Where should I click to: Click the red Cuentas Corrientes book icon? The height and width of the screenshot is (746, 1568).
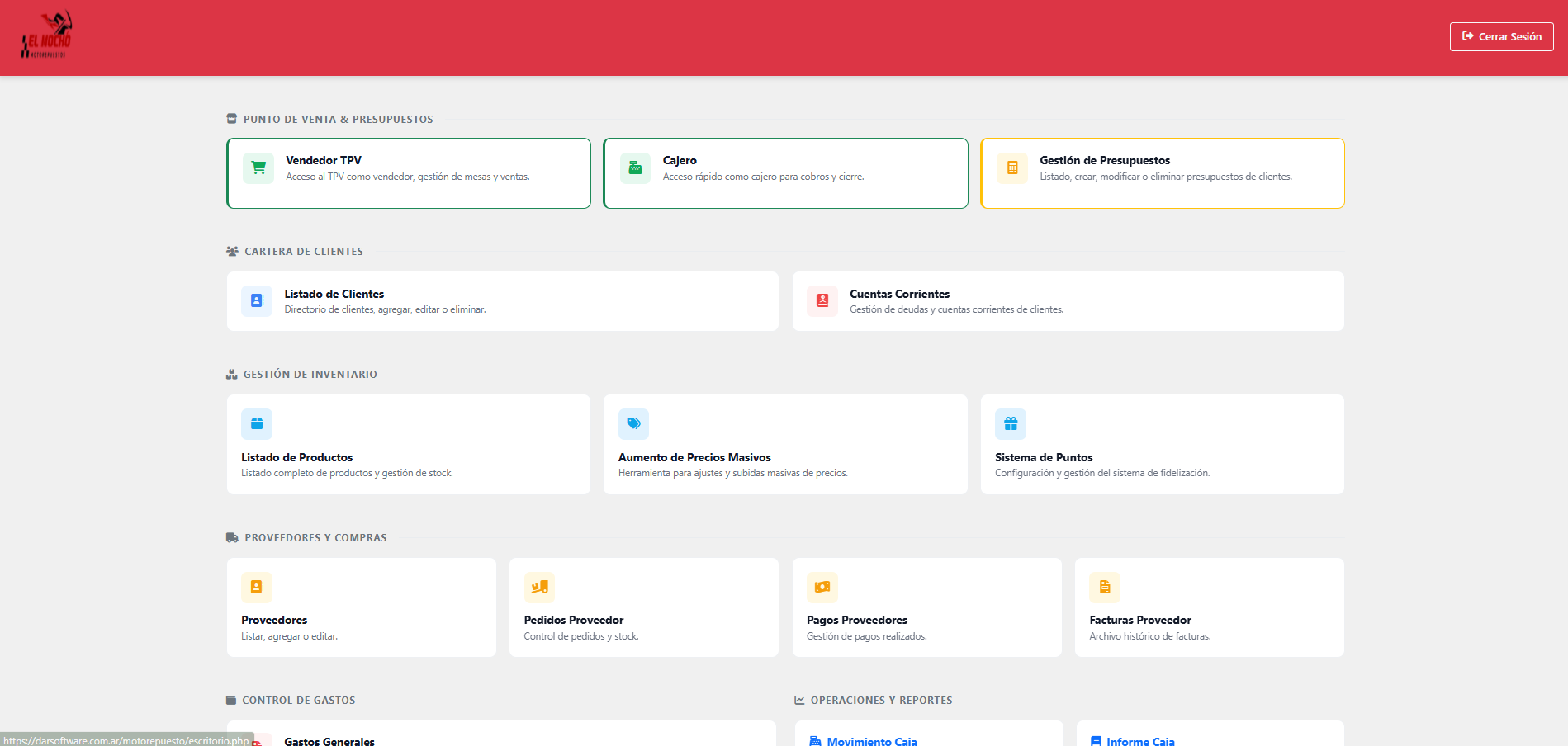click(x=822, y=301)
